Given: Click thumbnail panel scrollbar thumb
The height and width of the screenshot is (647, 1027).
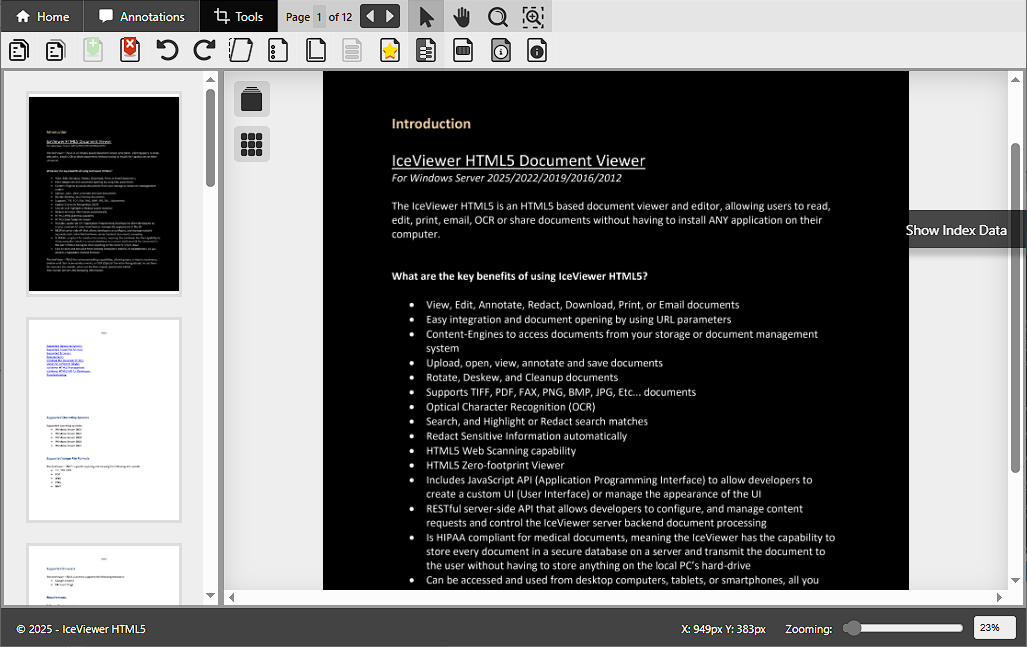Looking at the screenshot, I should pyautogui.click(x=210, y=138).
